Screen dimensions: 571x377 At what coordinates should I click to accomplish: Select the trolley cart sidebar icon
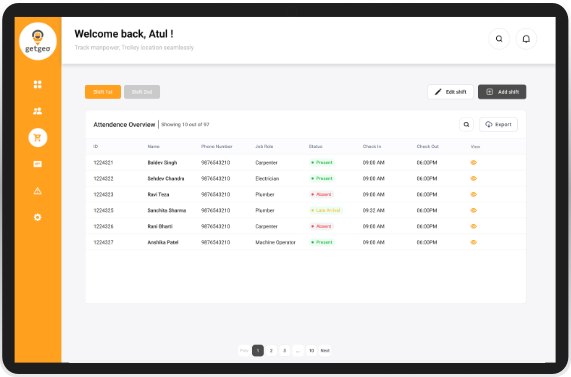click(x=38, y=138)
